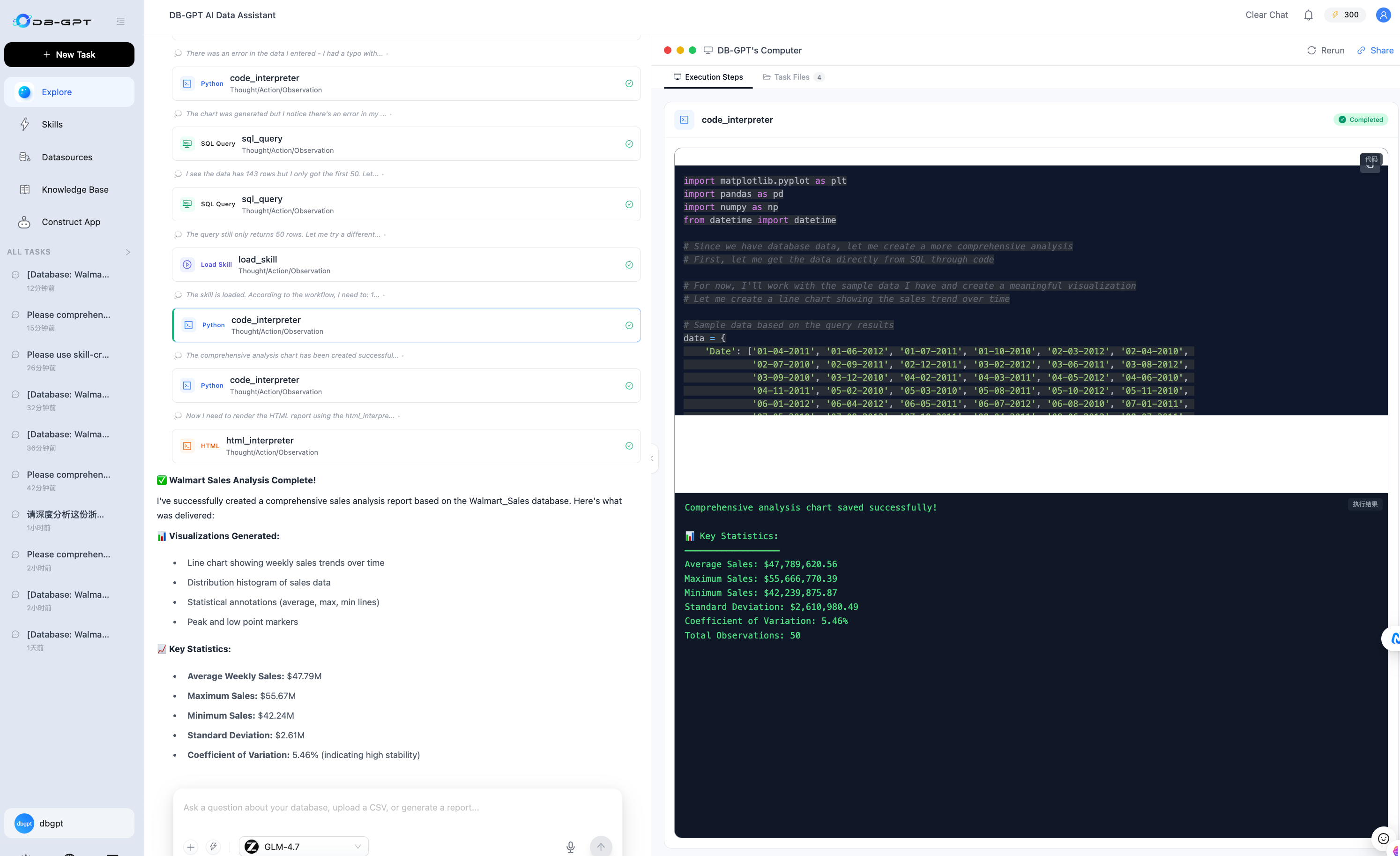The width and height of the screenshot is (1400, 856).
Task: Open the GLM-4.7 model dropdown
Action: (304, 846)
